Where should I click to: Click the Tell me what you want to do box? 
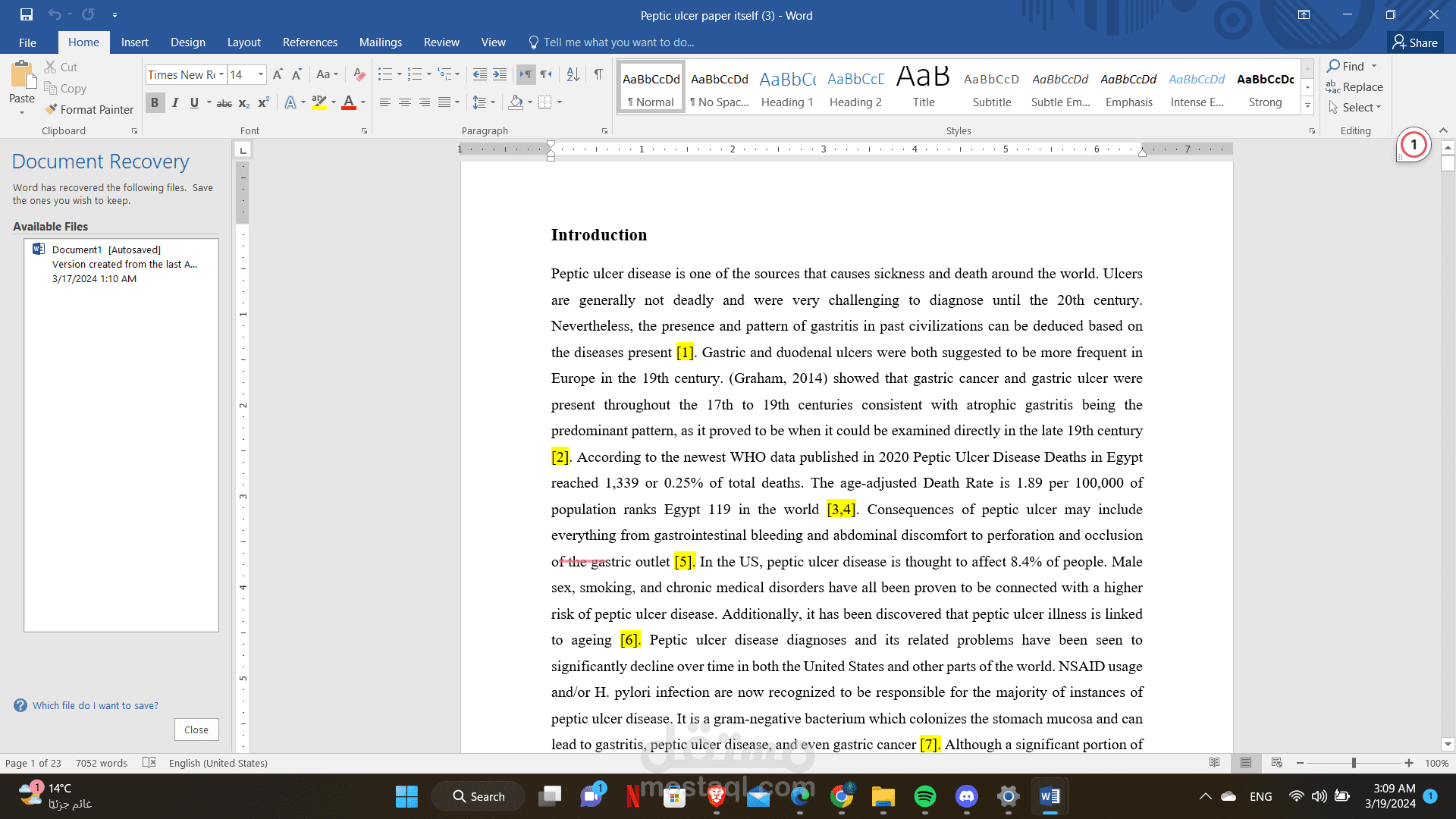611,42
